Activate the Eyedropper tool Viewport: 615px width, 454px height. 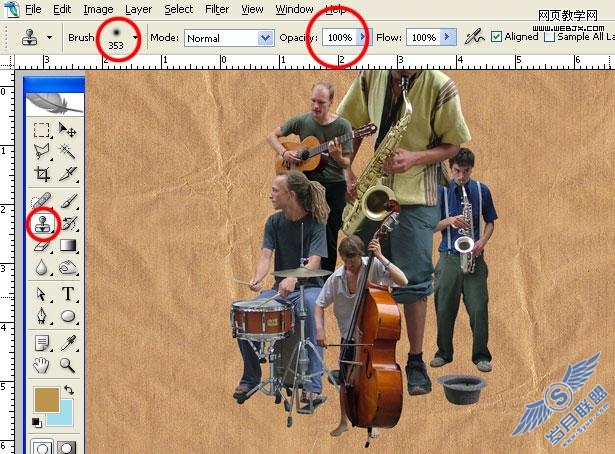(x=68, y=343)
